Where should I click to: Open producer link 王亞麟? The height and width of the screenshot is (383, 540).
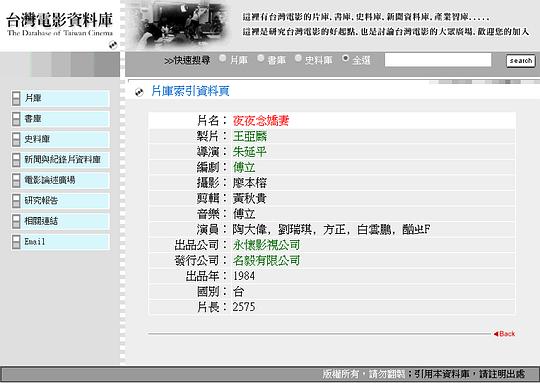pos(250,136)
